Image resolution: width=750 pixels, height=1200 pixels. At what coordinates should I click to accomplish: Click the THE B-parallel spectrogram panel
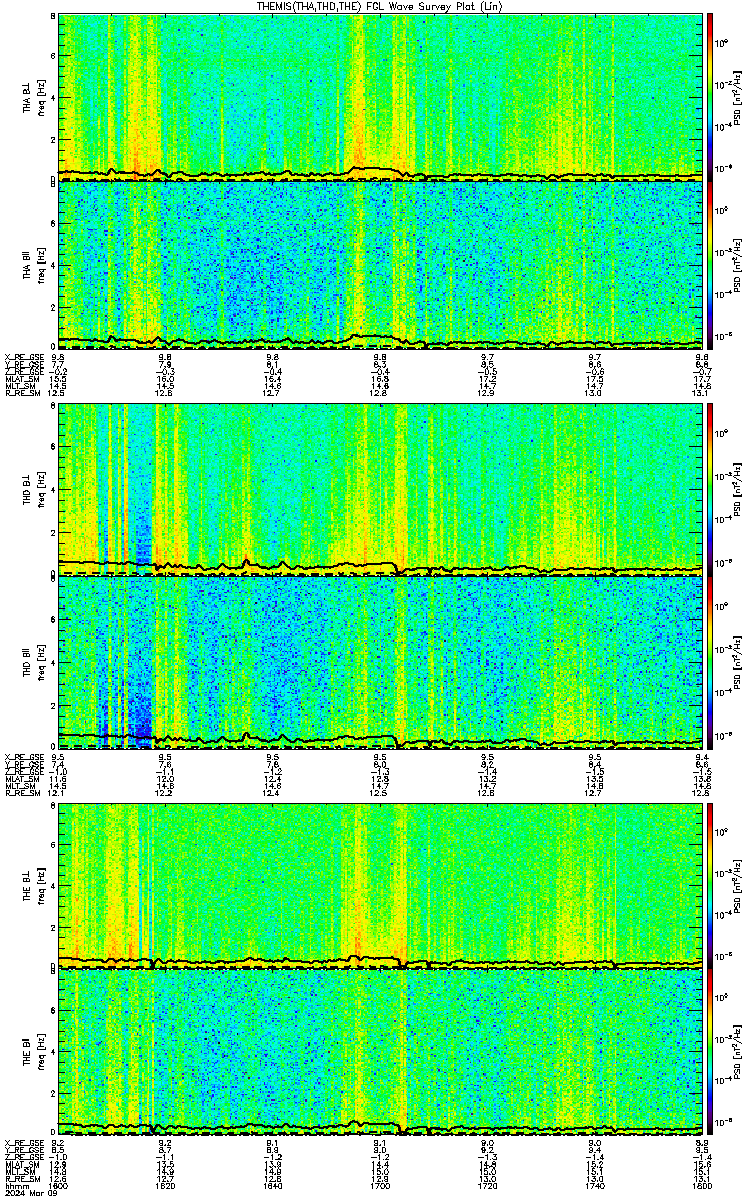coord(380,1053)
